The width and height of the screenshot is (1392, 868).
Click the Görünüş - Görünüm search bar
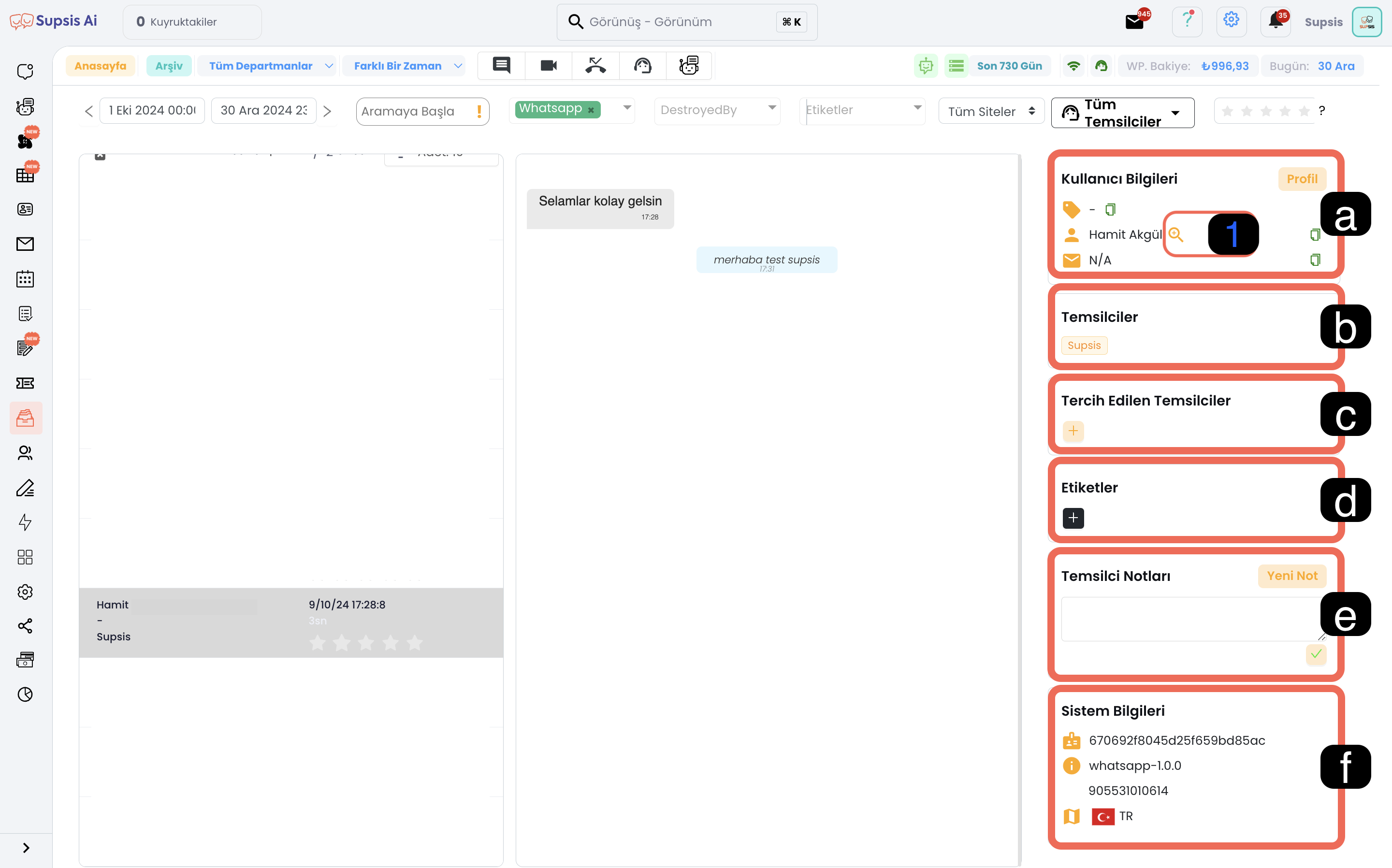[687, 22]
